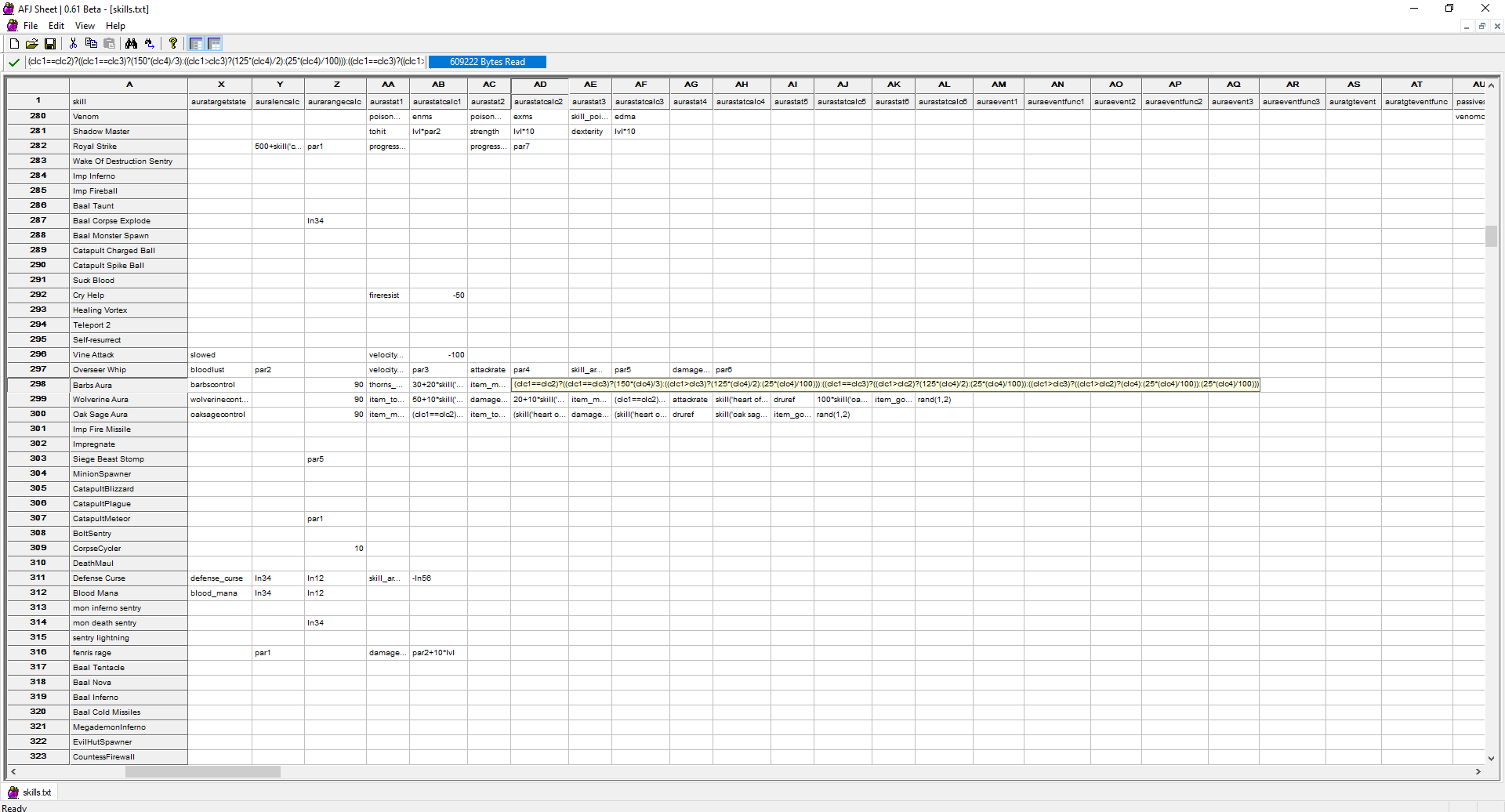1505x812 pixels.
Task: Select the 'Royal Strike' skill cell
Action: point(129,147)
